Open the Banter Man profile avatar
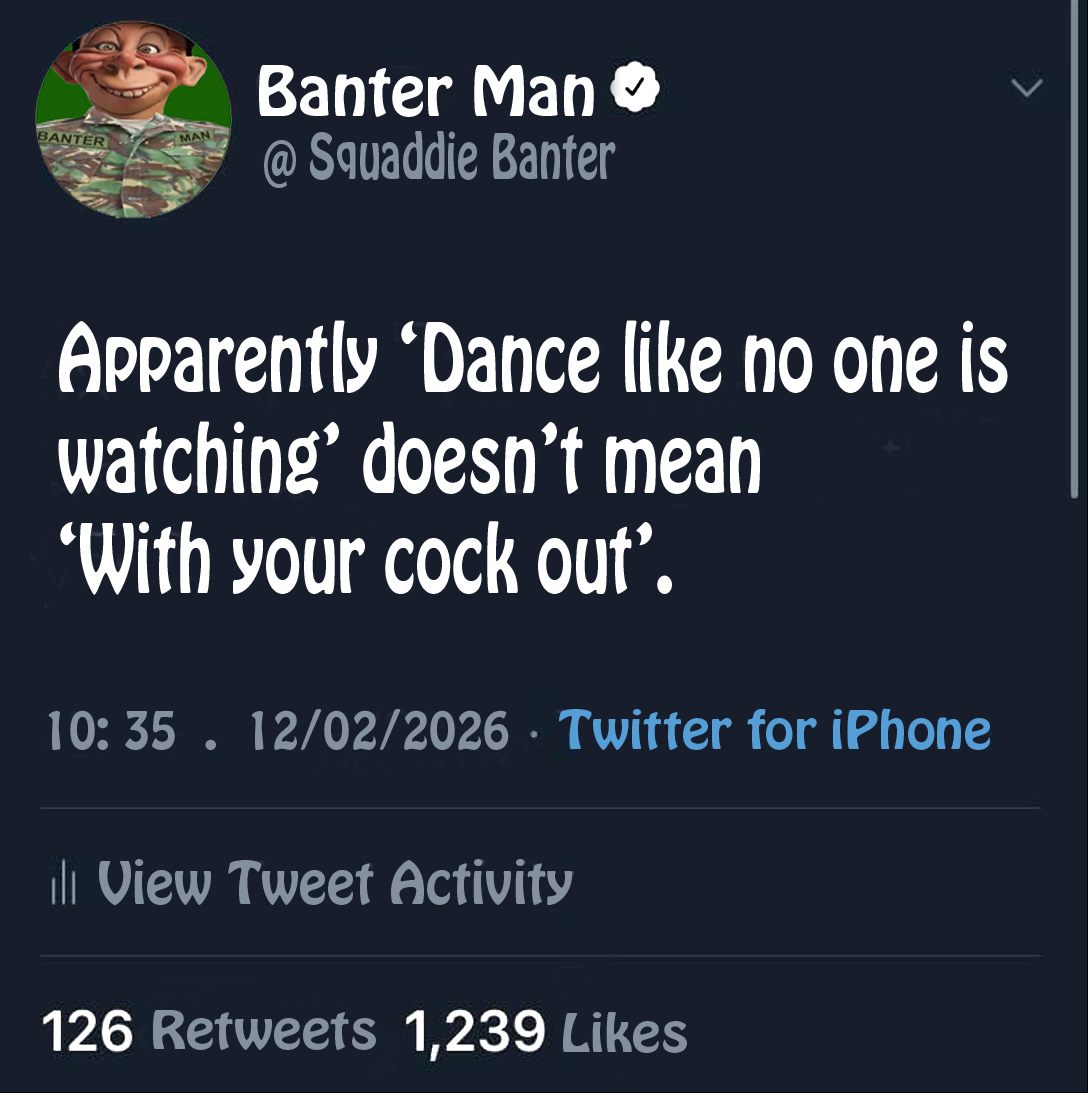The height and width of the screenshot is (1093, 1088). click(x=133, y=121)
